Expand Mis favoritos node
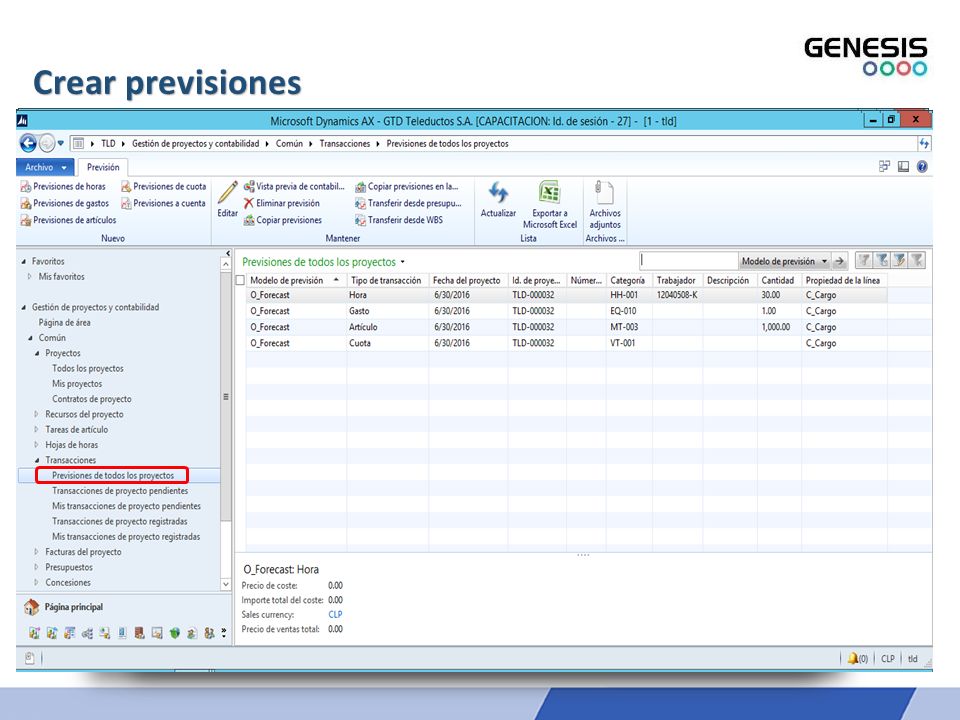This screenshot has width=960, height=720. (x=30, y=277)
